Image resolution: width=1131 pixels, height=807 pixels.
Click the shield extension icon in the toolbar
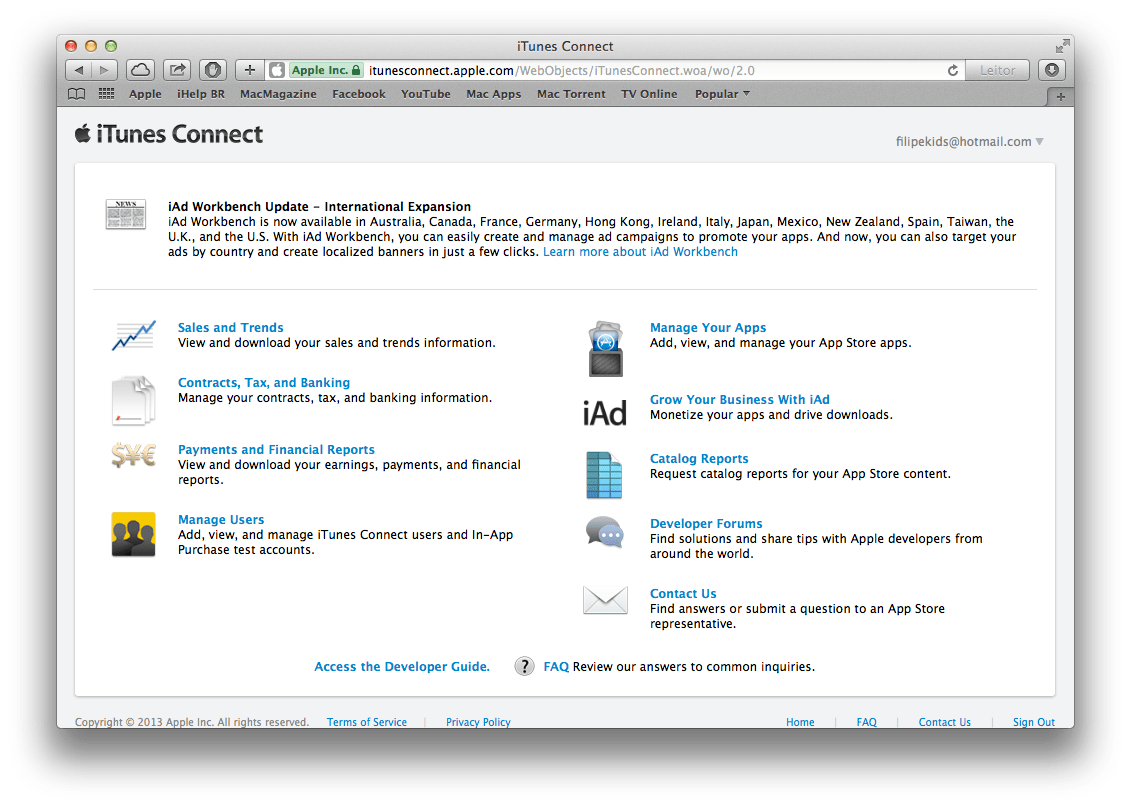click(213, 70)
